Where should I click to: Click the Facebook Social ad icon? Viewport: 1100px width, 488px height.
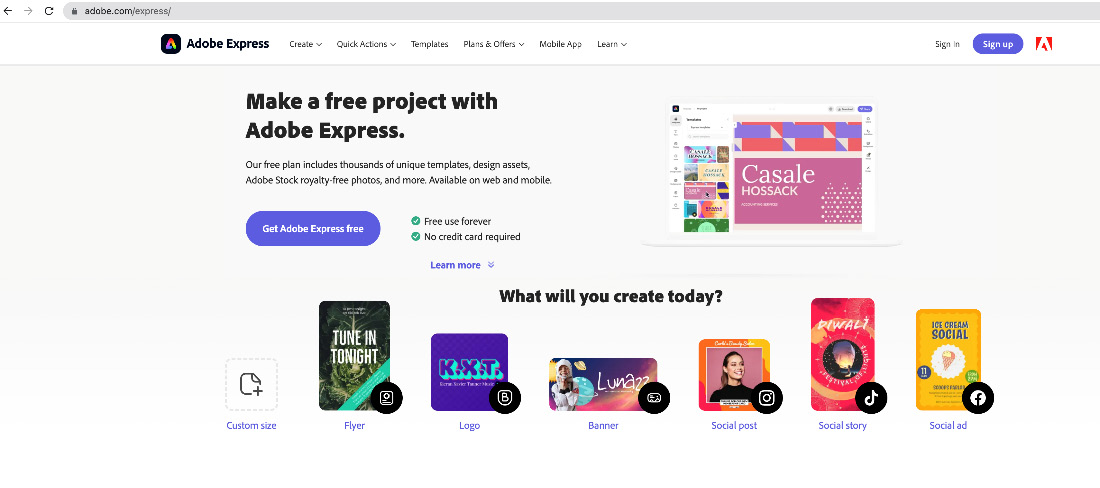(977, 398)
